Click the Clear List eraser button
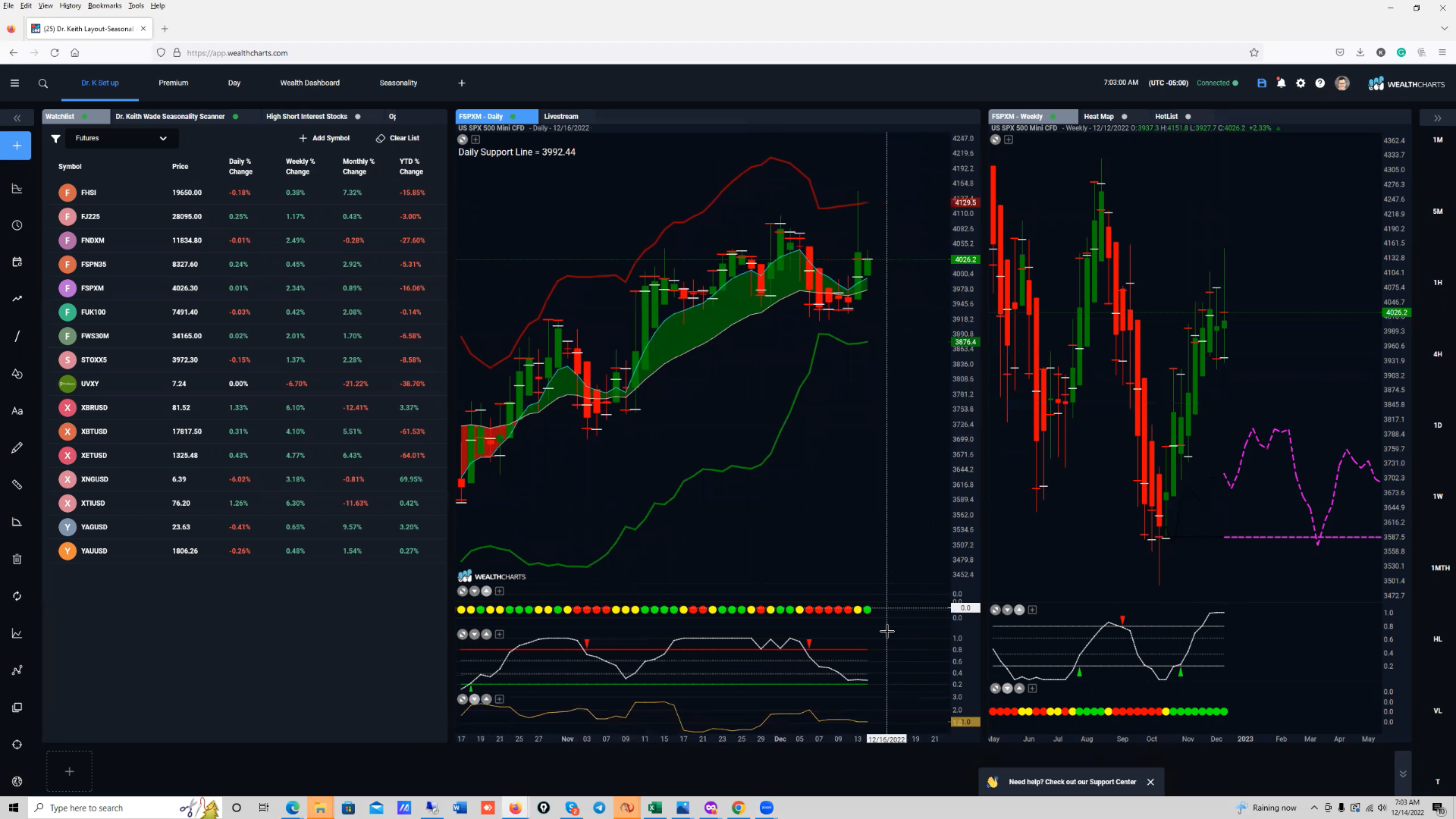Image resolution: width=1456 pixels, height=819 pixels. [x=397, y=138]
